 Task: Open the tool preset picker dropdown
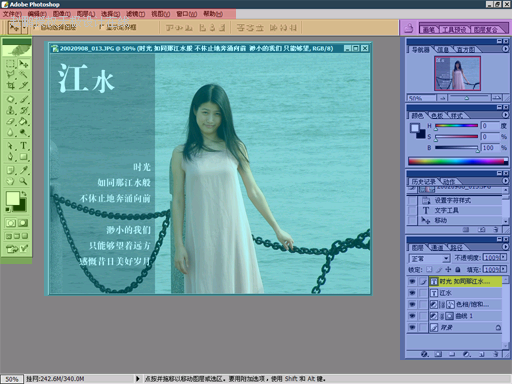[25, 27]
